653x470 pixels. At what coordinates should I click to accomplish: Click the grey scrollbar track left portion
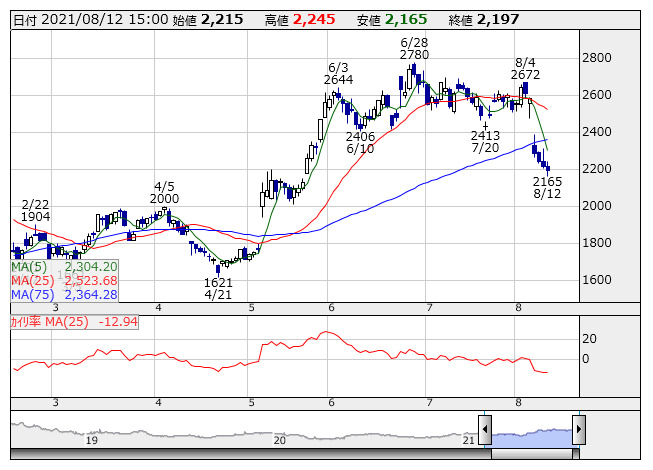[251, 454]
